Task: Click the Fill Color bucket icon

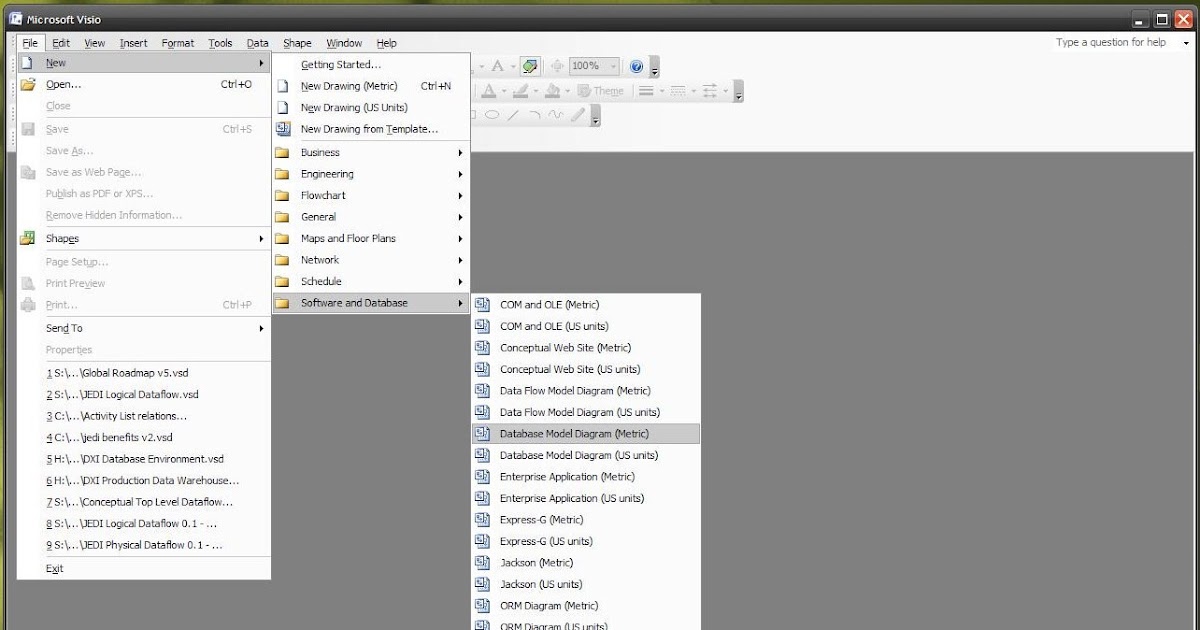Action: pyautogui.click(x=552, y=91)
